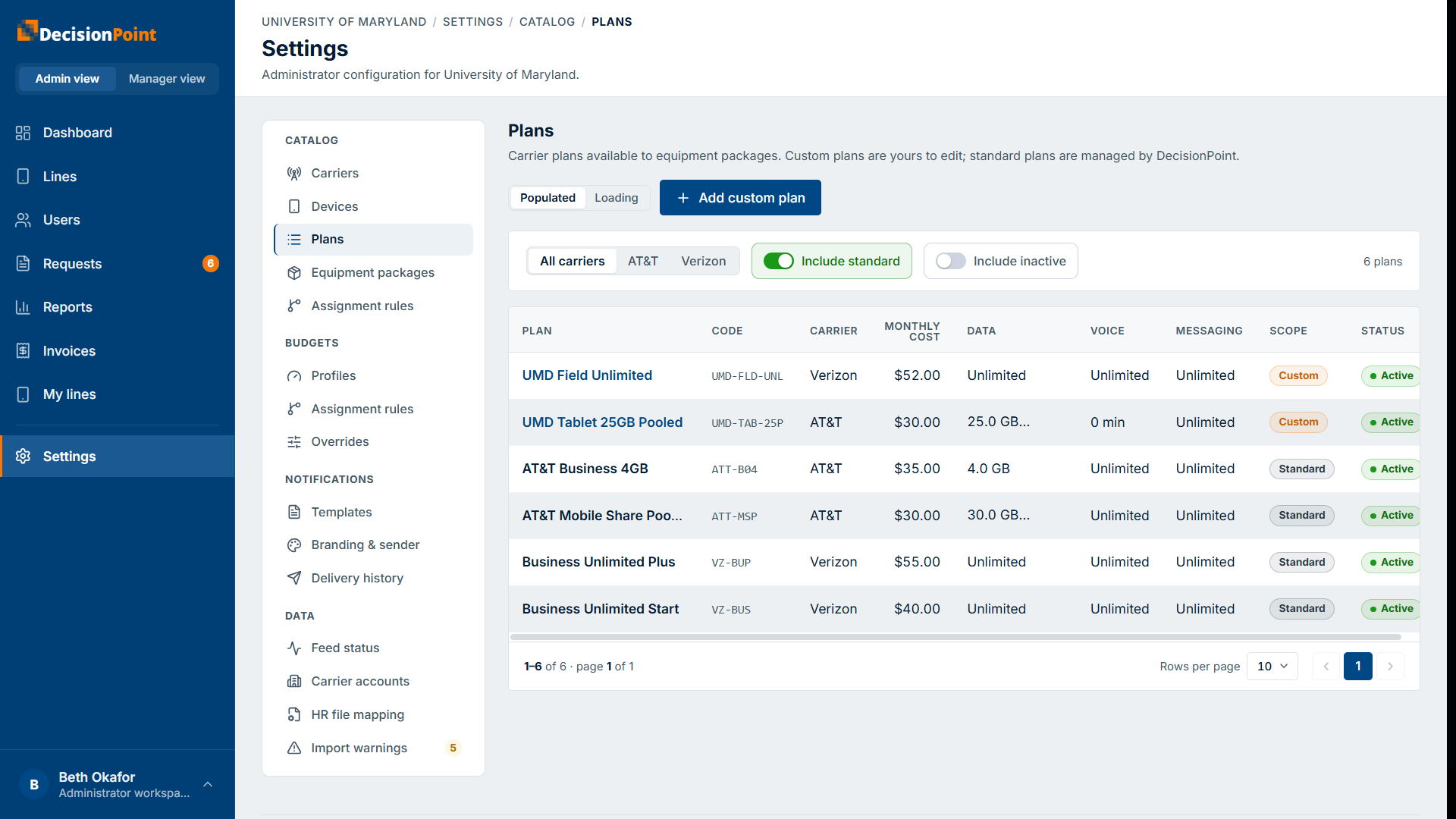Click the Invoices receipt icon
Viewport: 1456px width, 819px height.
click(x=23, y=351)
